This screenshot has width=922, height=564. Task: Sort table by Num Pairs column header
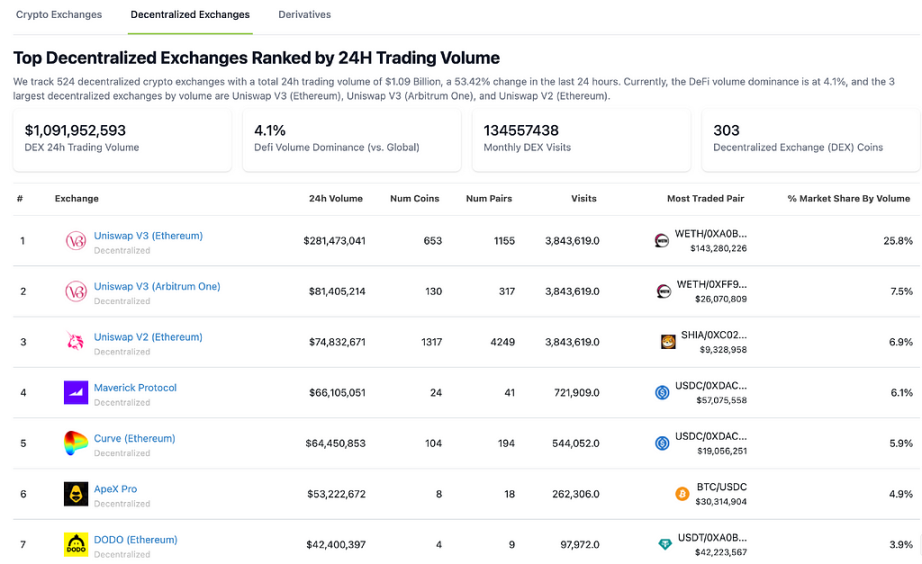tap(489, 199)
